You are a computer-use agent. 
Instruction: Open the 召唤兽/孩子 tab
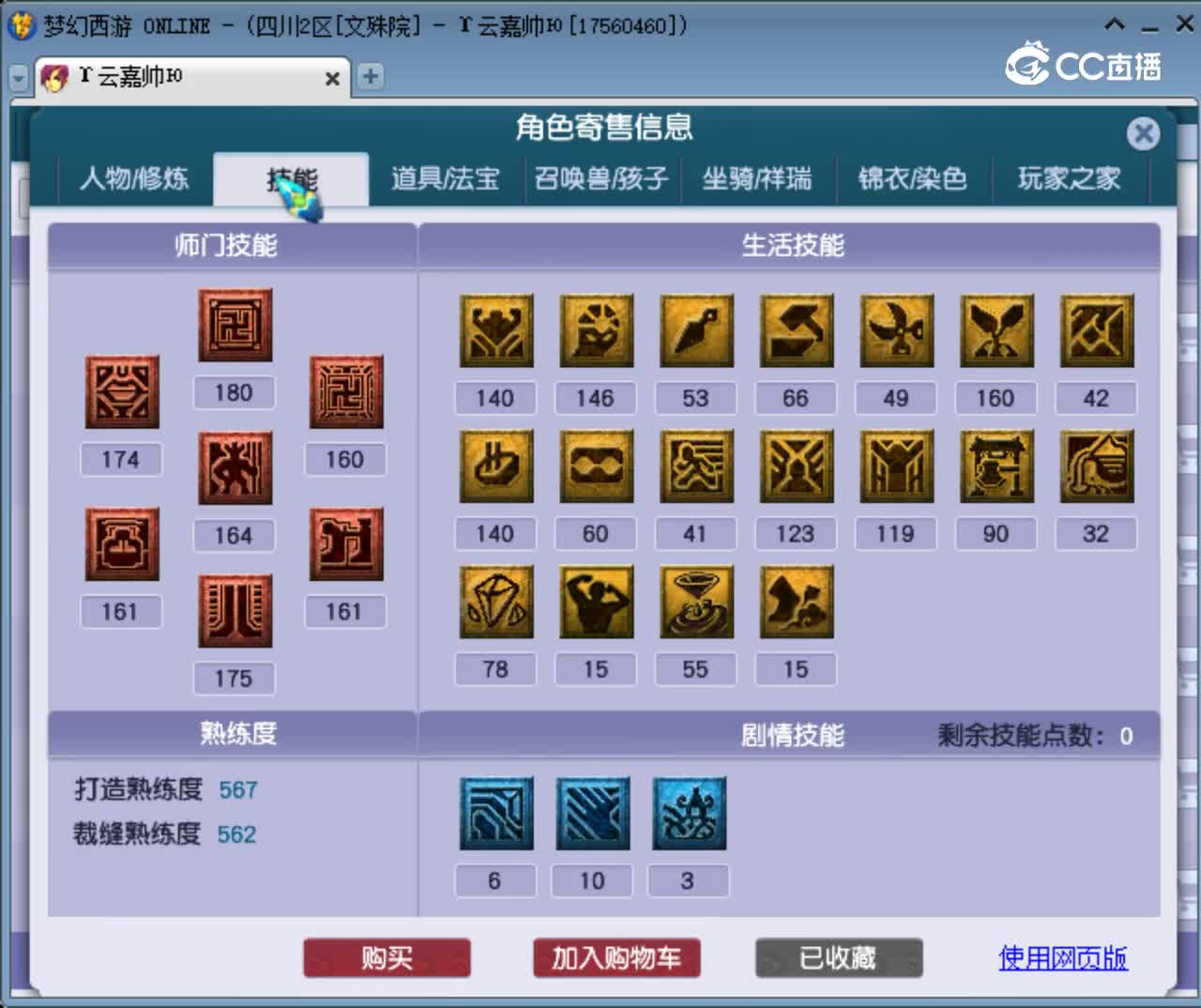pos(601,178)
